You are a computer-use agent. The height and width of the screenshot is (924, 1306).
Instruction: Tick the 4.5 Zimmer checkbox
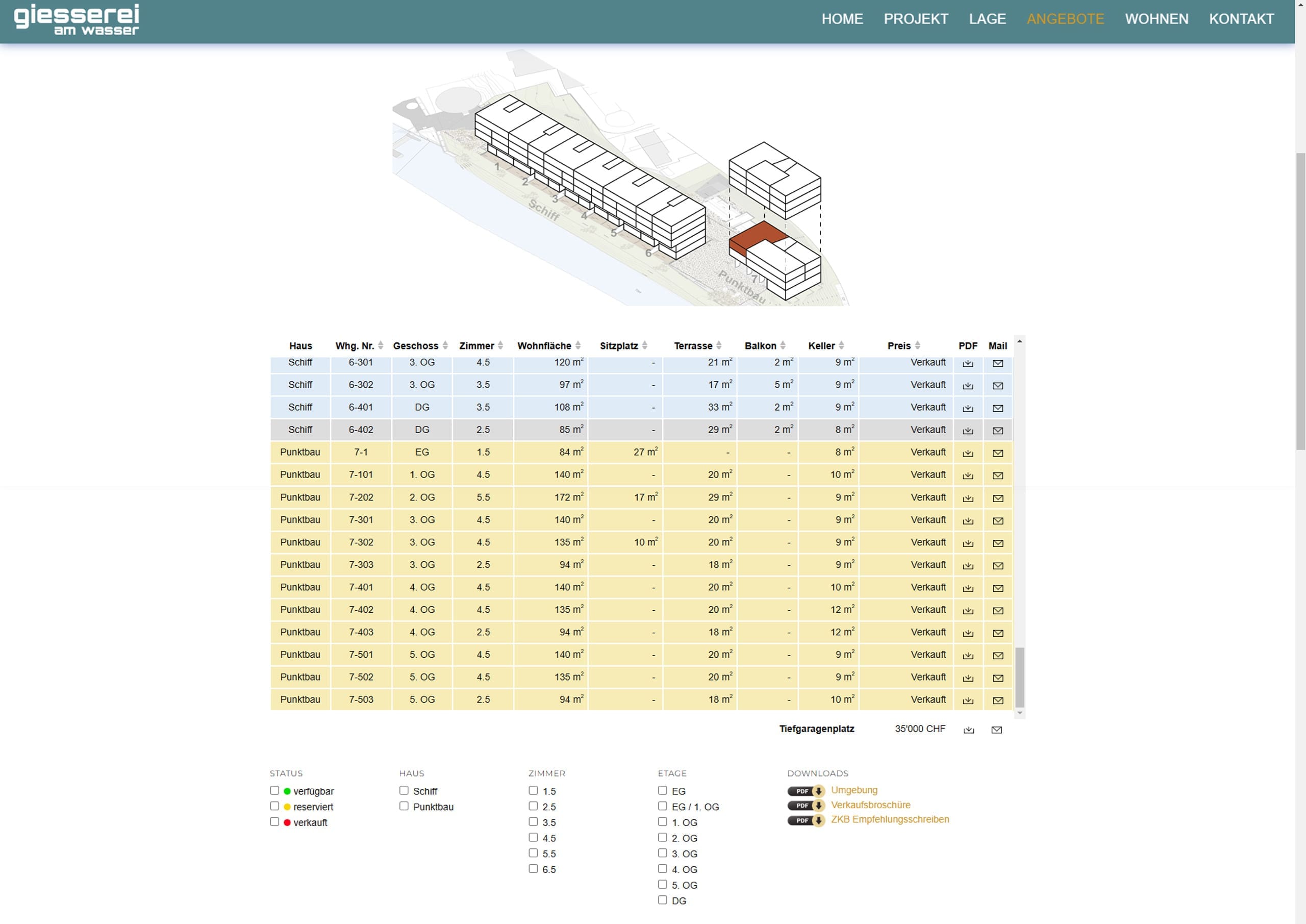pyautogui.click(x=533, y=837)
